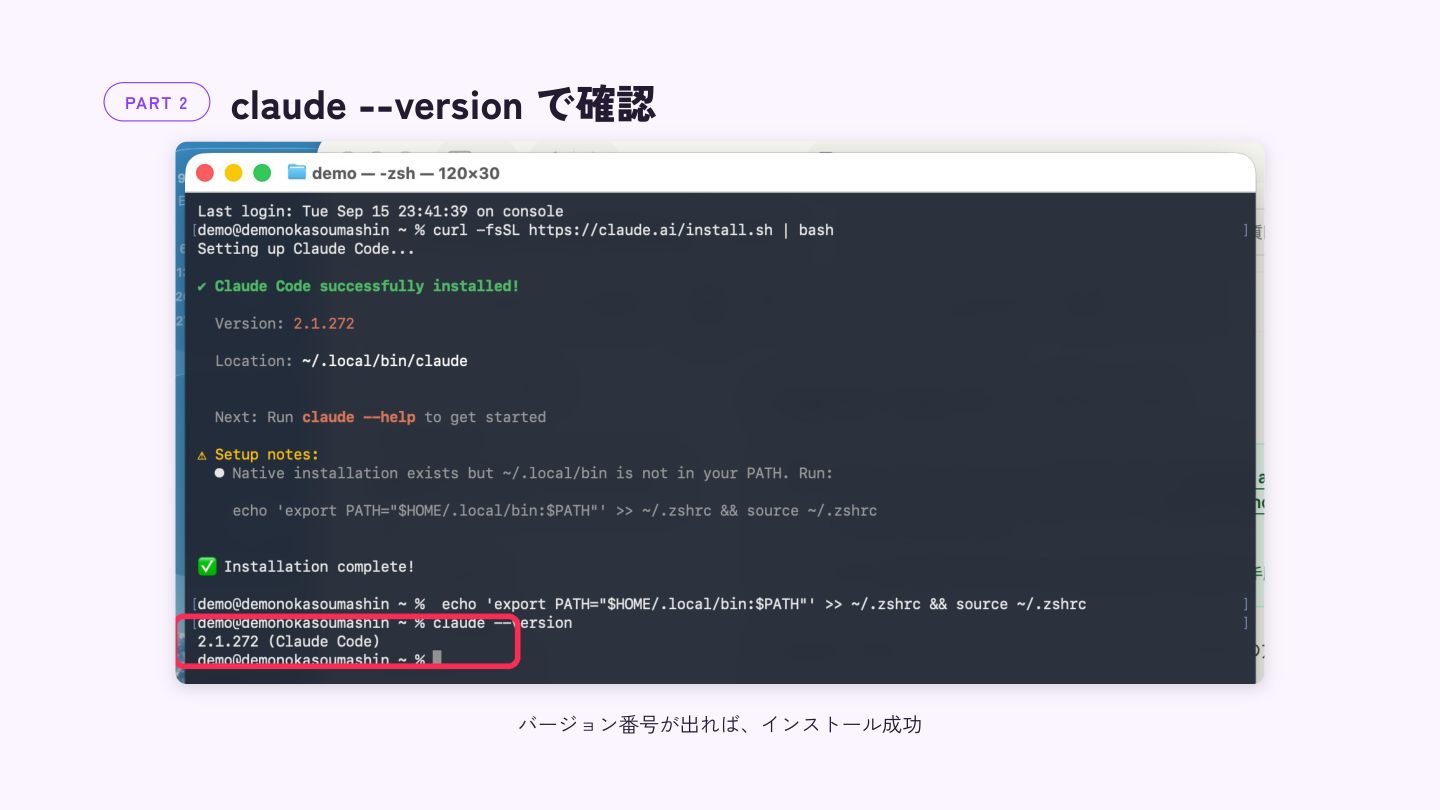Click the 'PART 2' badge

click(157, 102)
